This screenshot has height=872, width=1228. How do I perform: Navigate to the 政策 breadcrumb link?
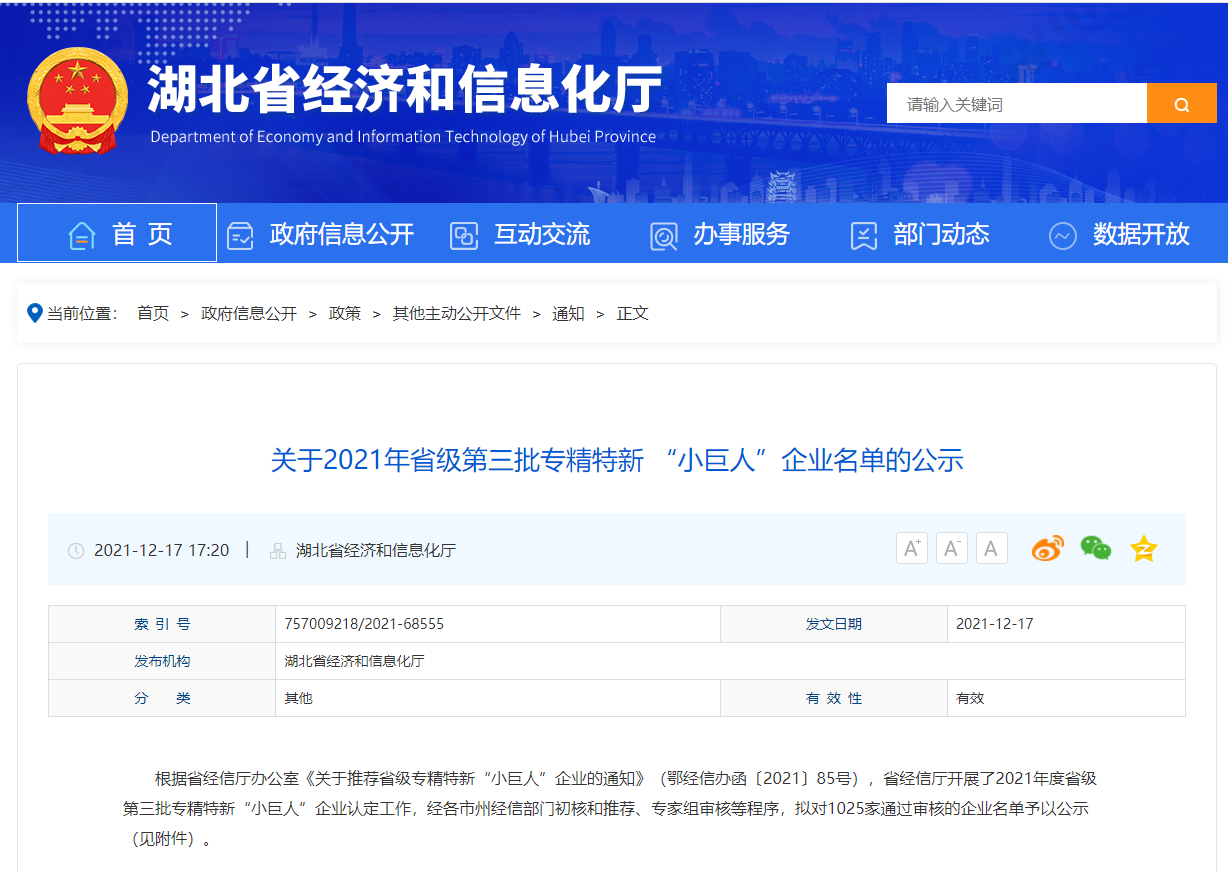coord(344,313)
